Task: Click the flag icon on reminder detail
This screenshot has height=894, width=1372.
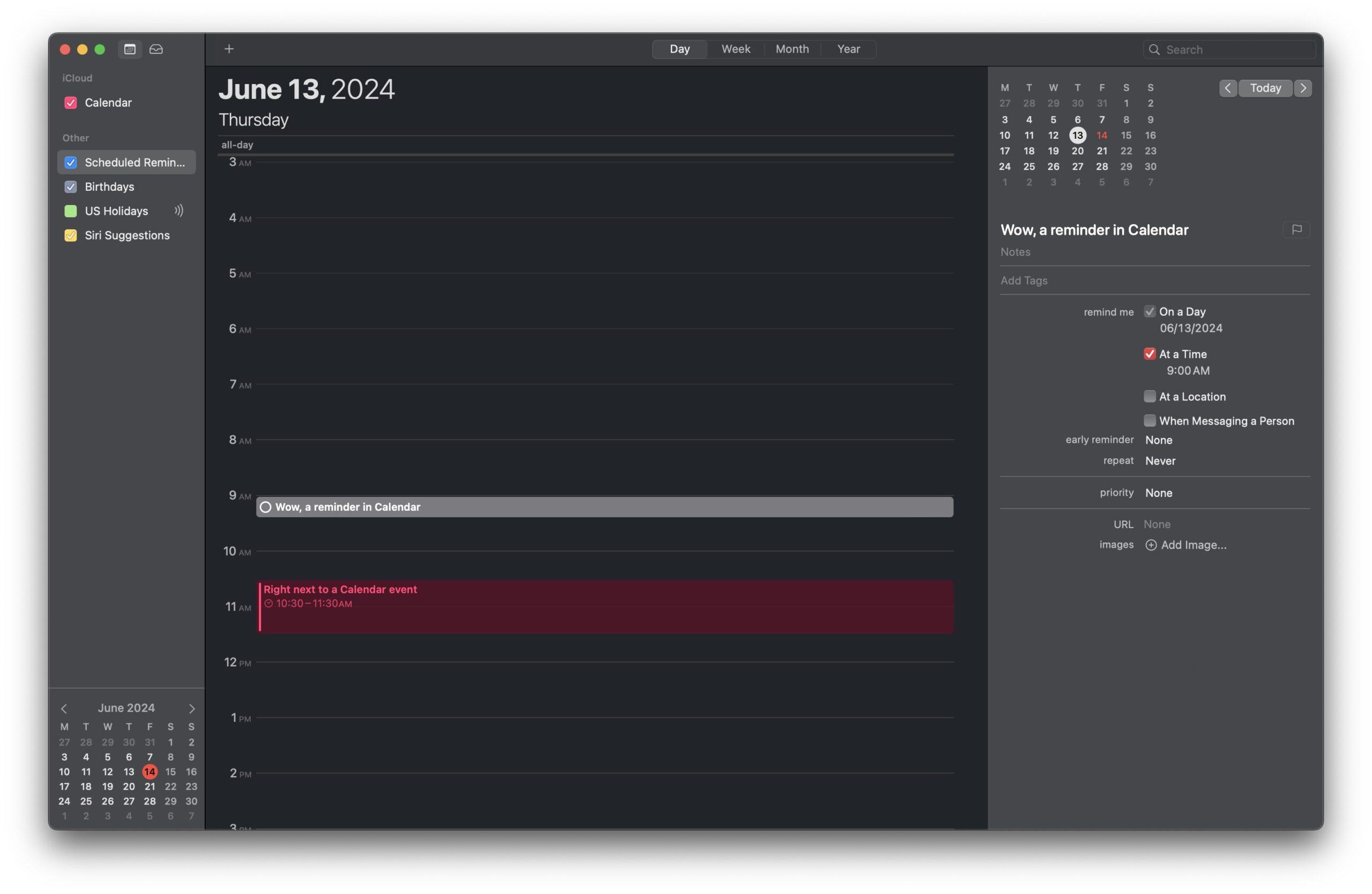Action: coord(1296,230)
